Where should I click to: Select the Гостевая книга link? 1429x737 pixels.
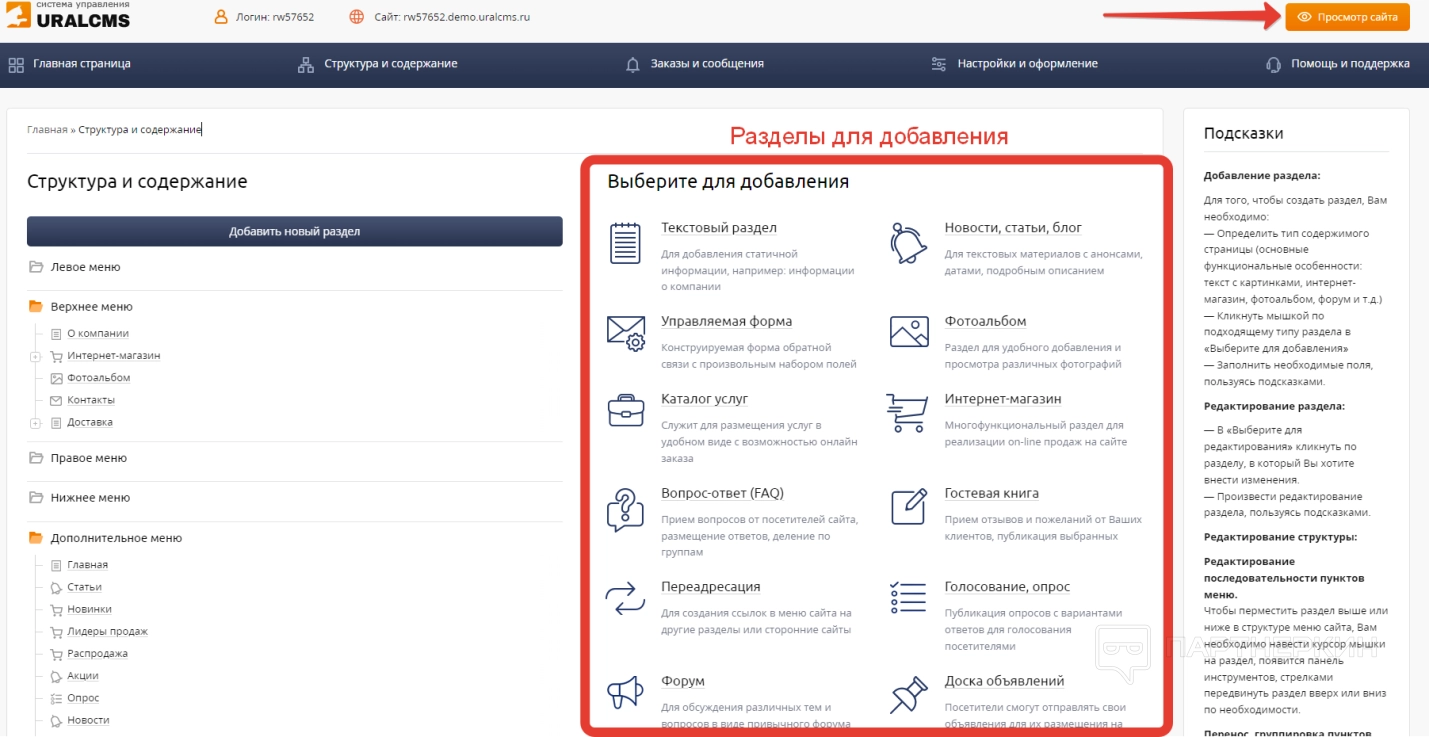pos(992,493)
